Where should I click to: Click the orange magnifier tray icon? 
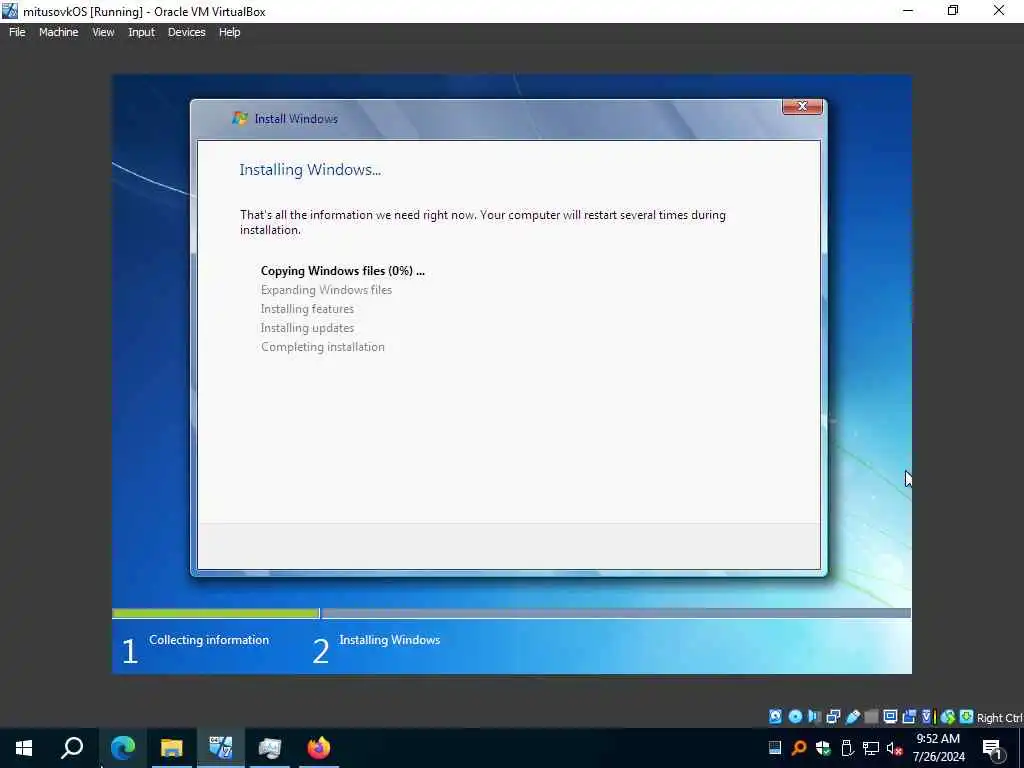[x=799, y=748]
